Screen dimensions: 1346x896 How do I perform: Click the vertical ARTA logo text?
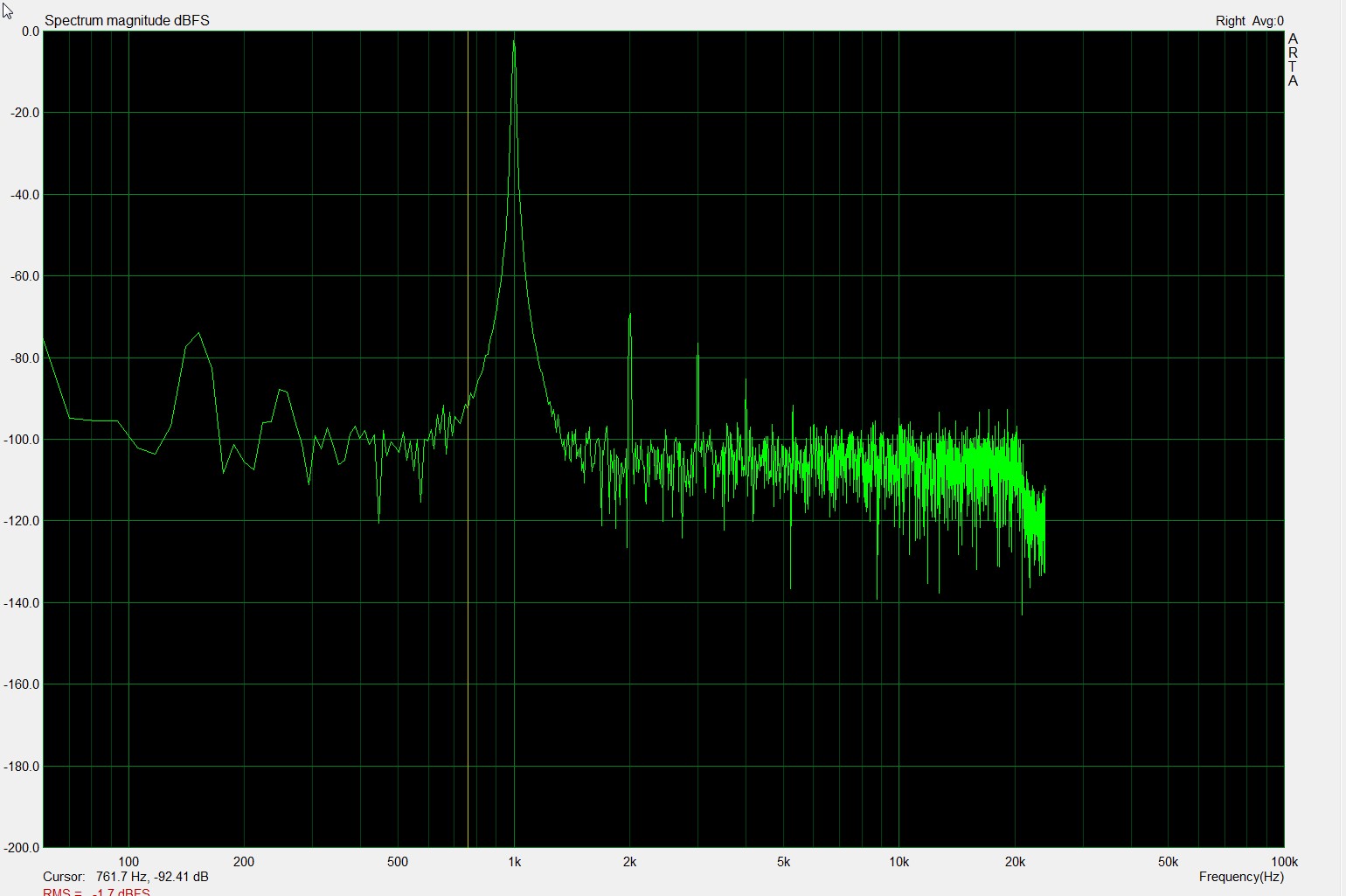pos(1293,59)
